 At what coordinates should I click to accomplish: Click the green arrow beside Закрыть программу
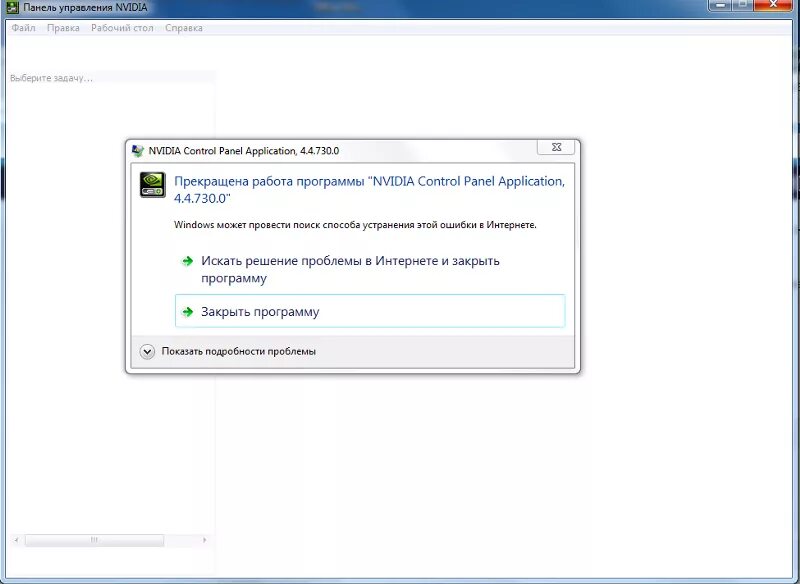(188, 312)
